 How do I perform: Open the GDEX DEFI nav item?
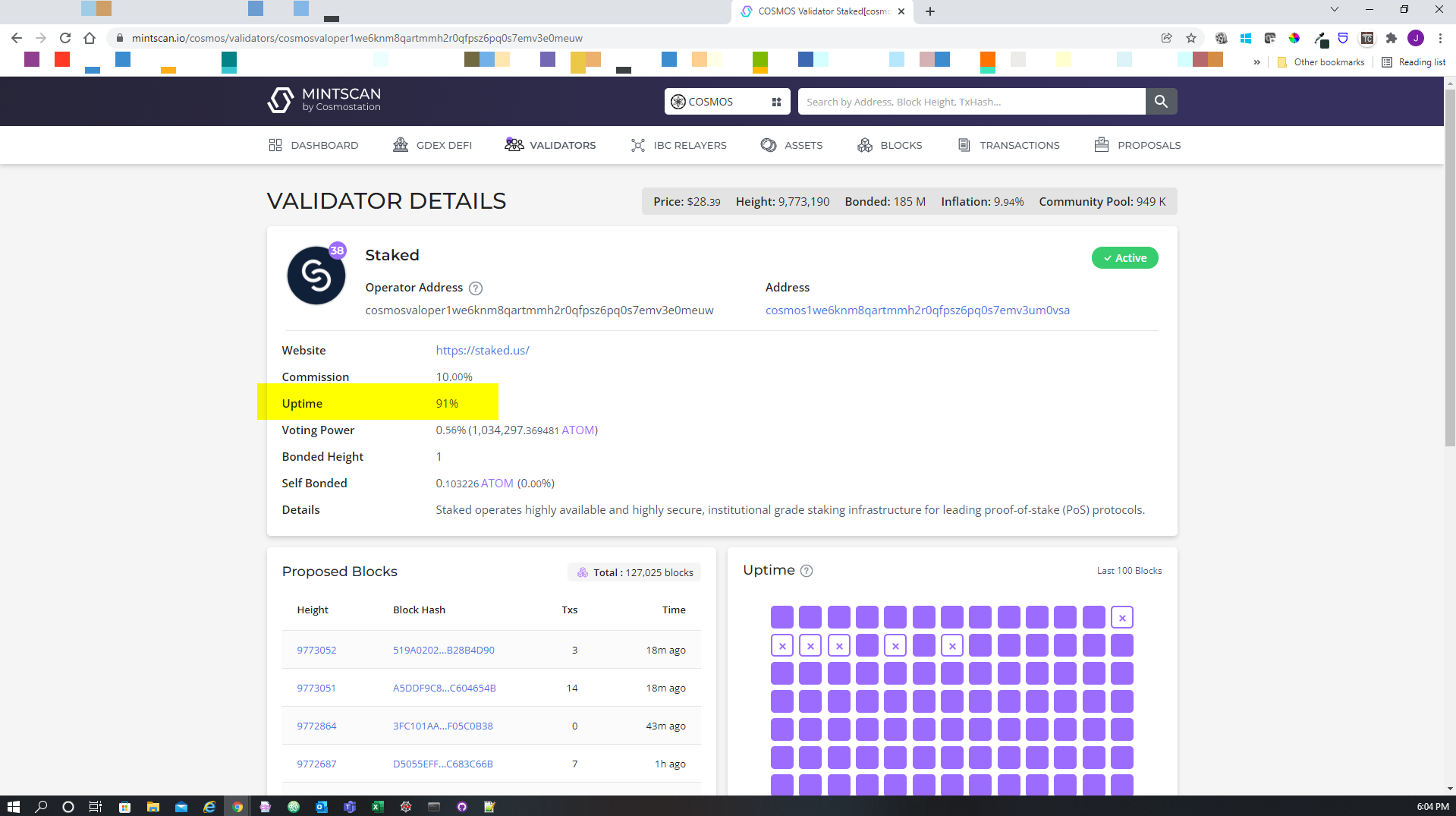click(432, 145)
